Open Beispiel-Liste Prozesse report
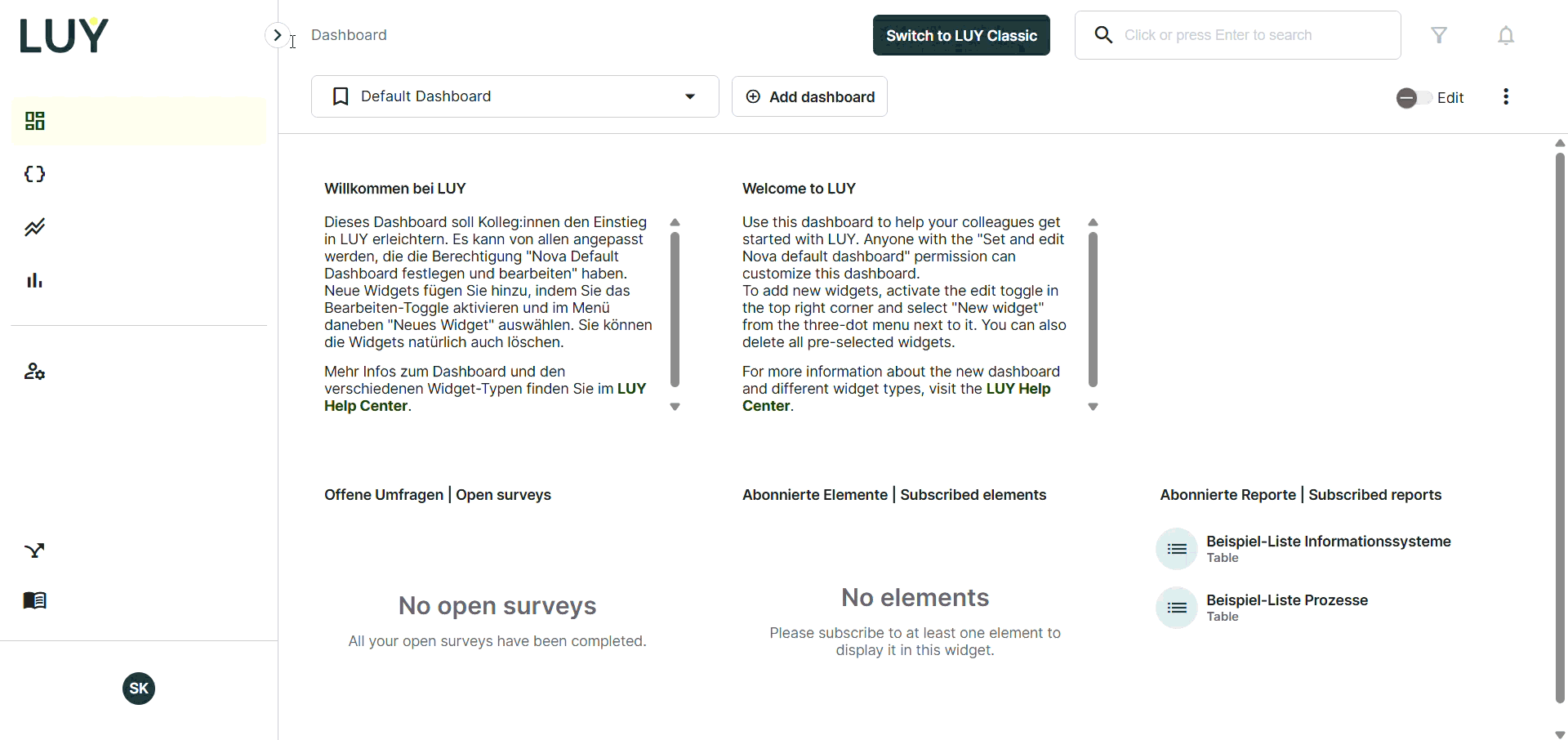The width and height of the screenshot is (1568, 740). 1286,600
